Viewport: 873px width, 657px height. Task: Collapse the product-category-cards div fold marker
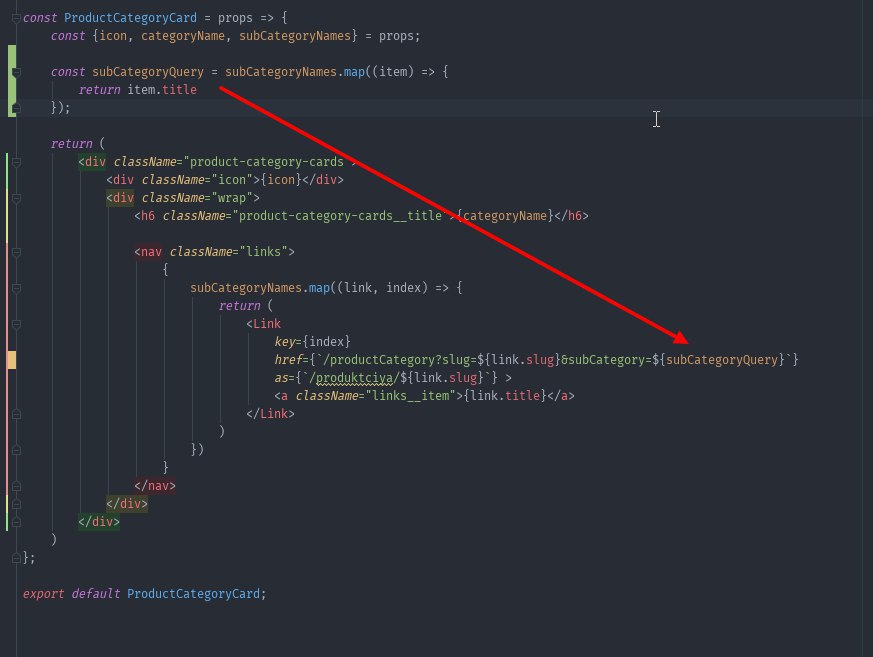coord(16,163)
